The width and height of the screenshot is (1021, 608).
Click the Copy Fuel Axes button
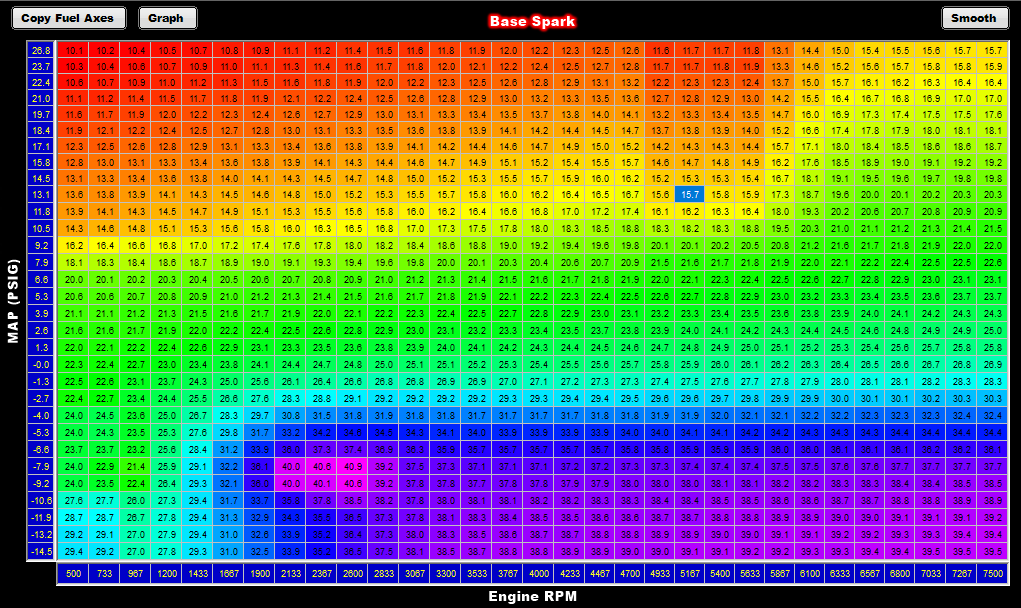(69, 18)
